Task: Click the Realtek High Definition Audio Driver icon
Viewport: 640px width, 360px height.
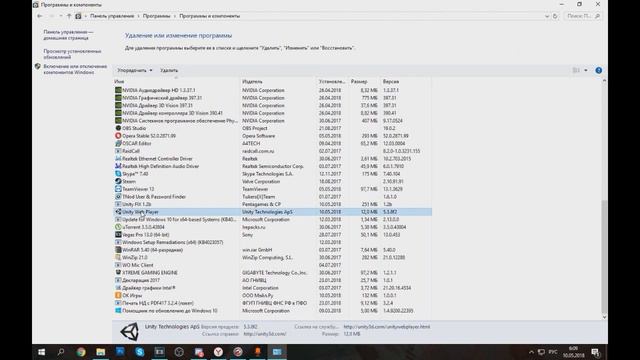Action: click(x=118, y=166)
